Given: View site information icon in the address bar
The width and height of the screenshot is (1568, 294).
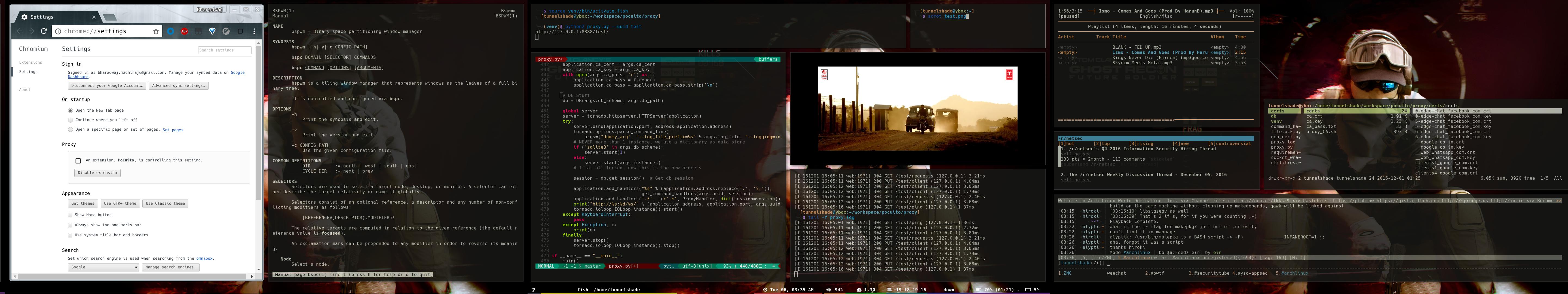Looking at the screenshot, I should point(58,31).
